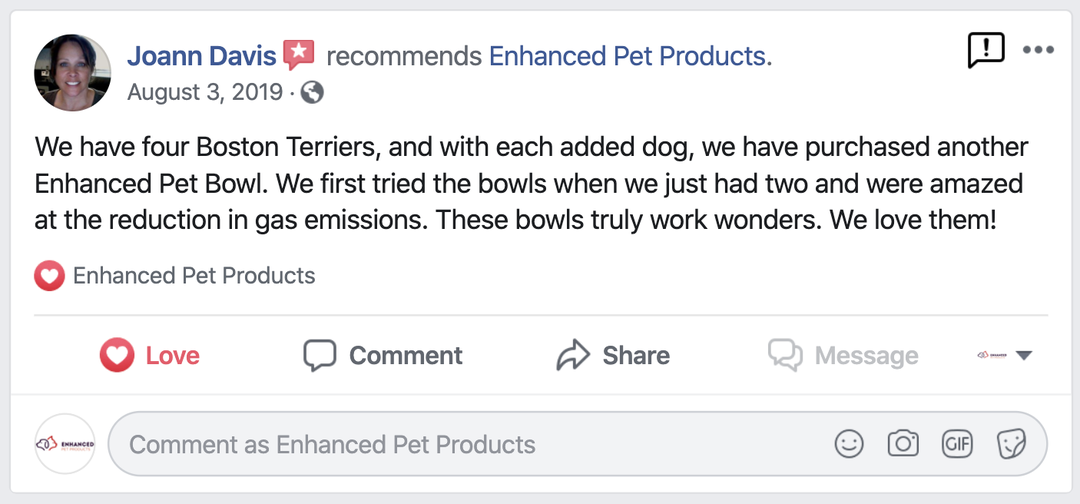Click the Share button
1080x504 pixels.
pos(613,355)
